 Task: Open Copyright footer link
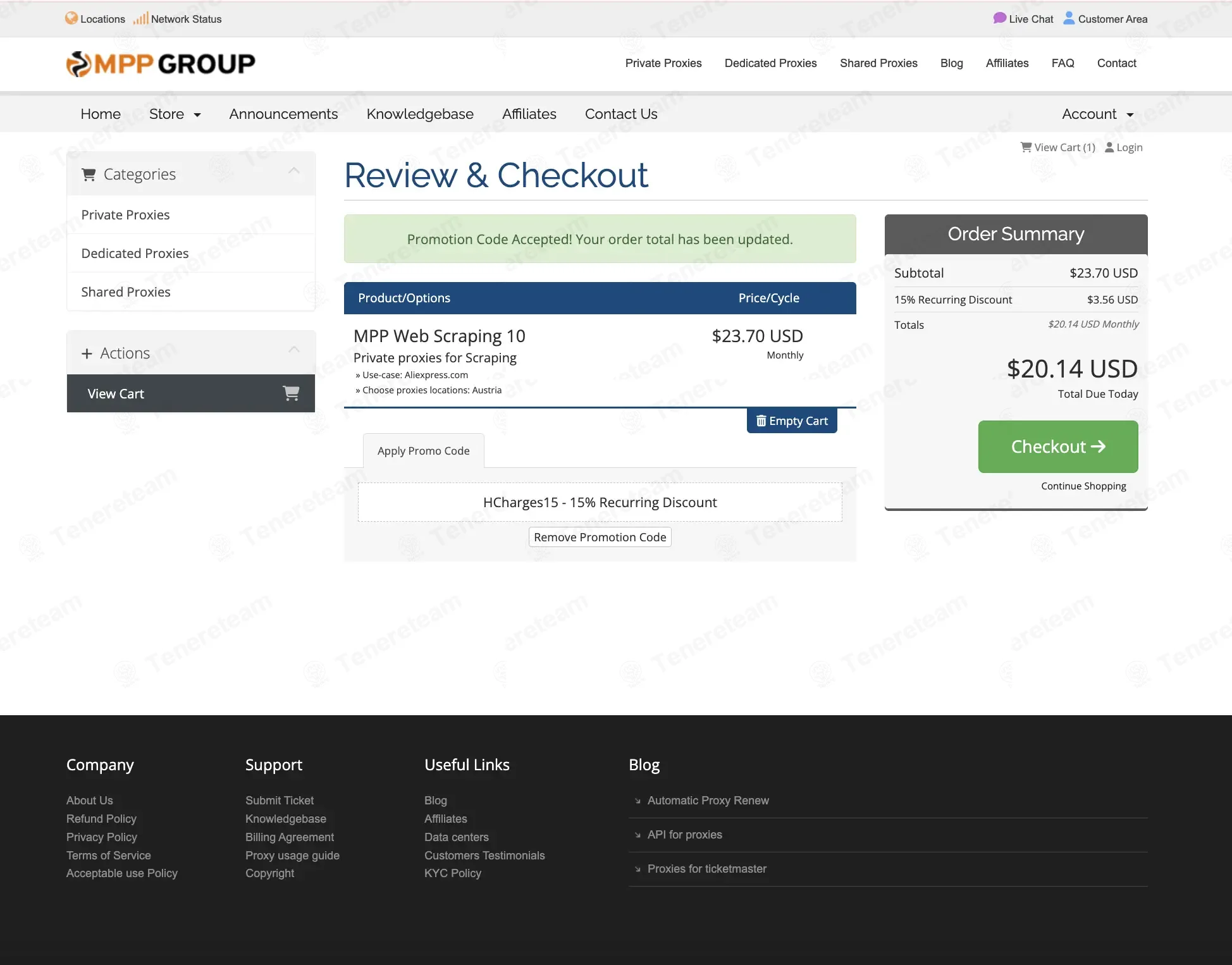[x=270, y=873]
